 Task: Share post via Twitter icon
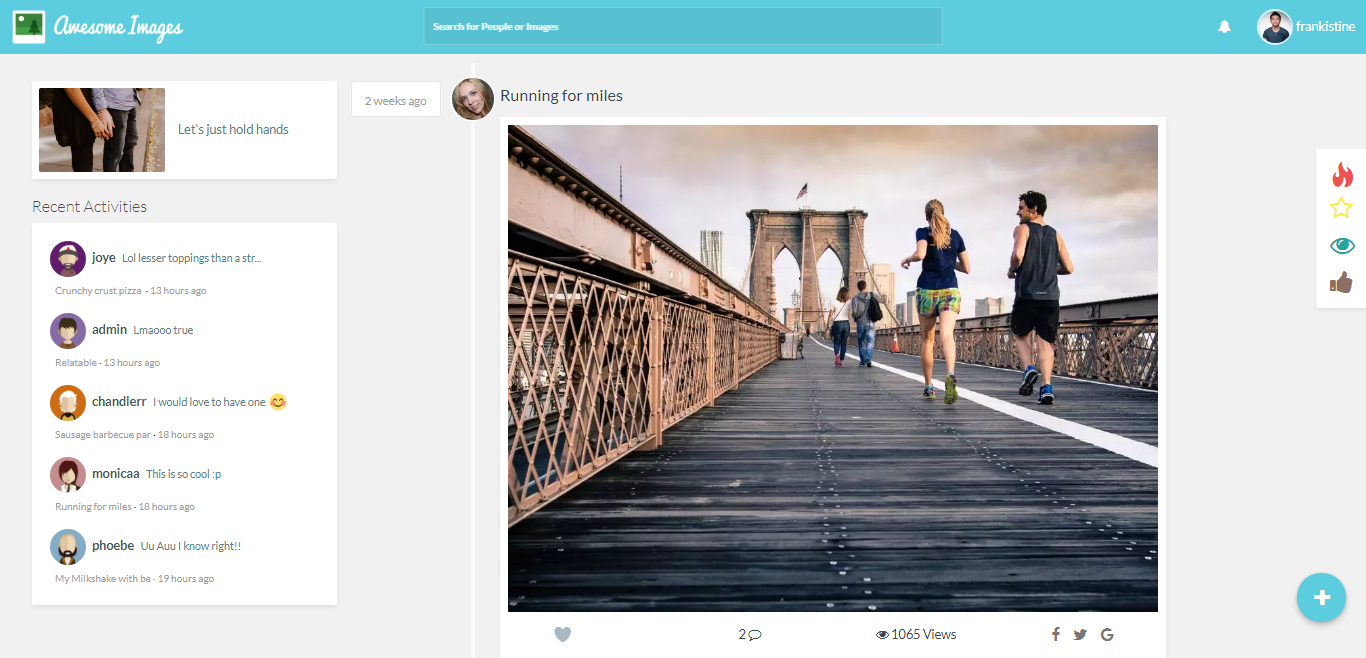click(x=1080, y=634)
